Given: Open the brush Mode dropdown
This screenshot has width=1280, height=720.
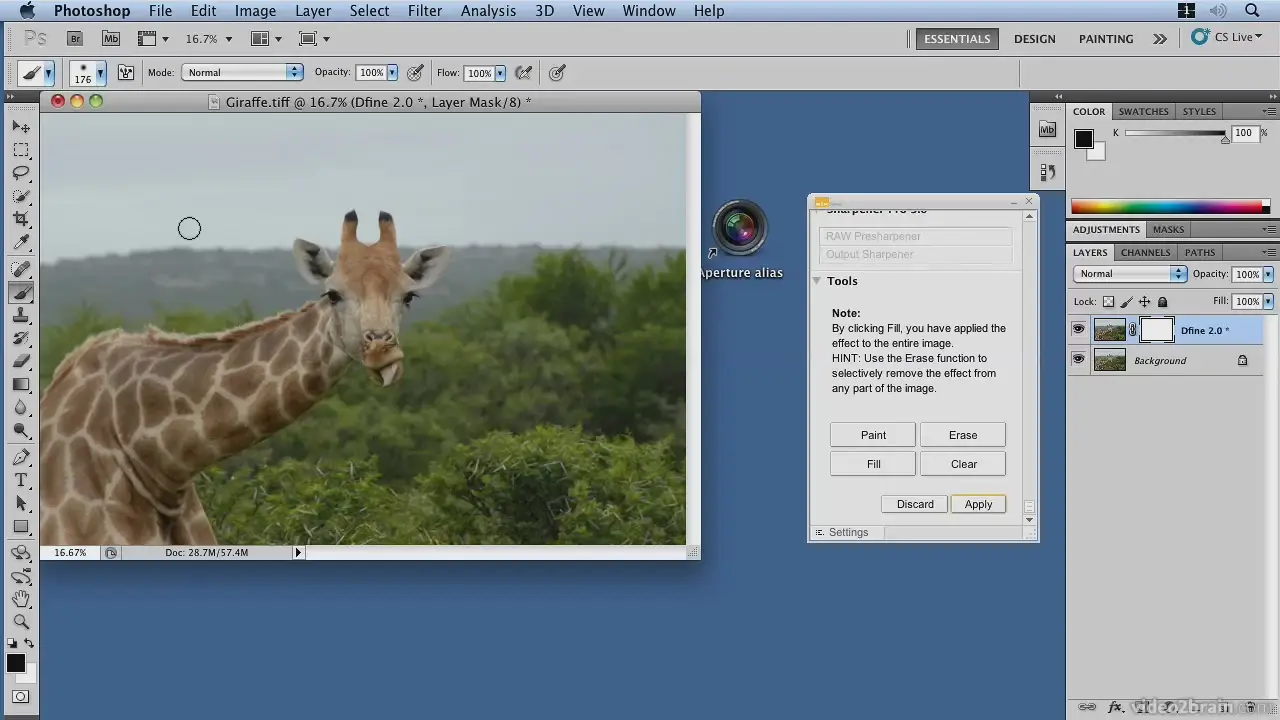Looking at the screenshot, I should click(242, 72).
